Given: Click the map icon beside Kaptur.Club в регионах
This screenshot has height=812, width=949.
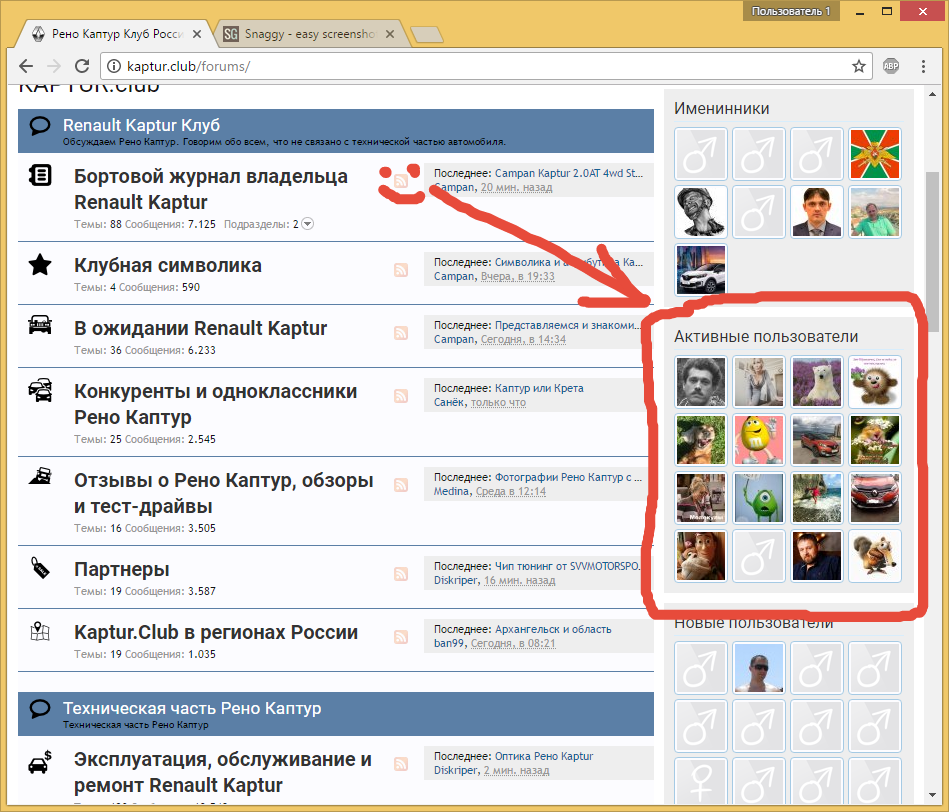Looking at the screenshot, I should tap(40, 631).
